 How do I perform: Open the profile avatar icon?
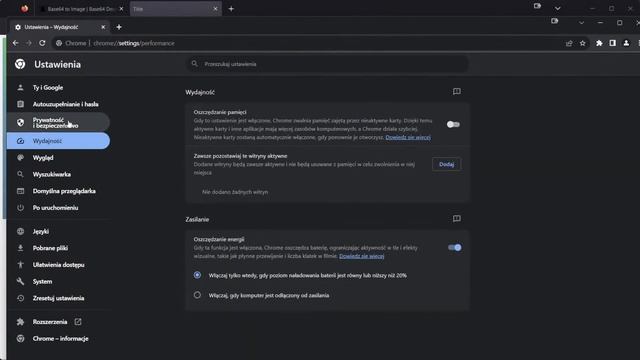[x=626, y=43]
